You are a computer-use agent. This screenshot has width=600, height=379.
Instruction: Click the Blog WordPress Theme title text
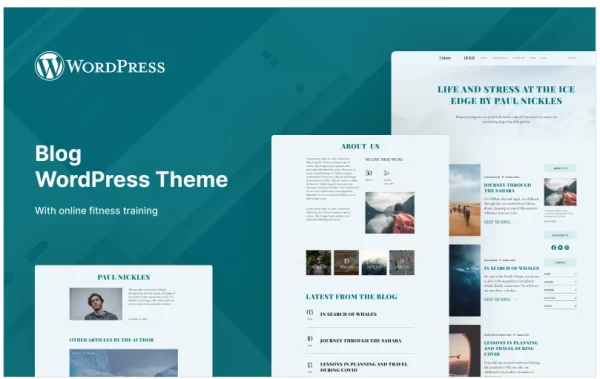pos(131,167)
